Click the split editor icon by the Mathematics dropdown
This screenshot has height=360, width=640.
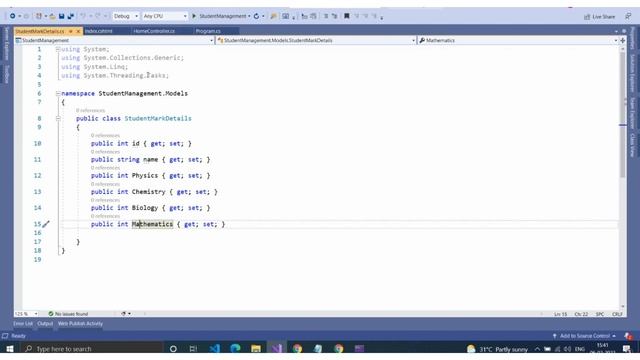coord(623,40)
